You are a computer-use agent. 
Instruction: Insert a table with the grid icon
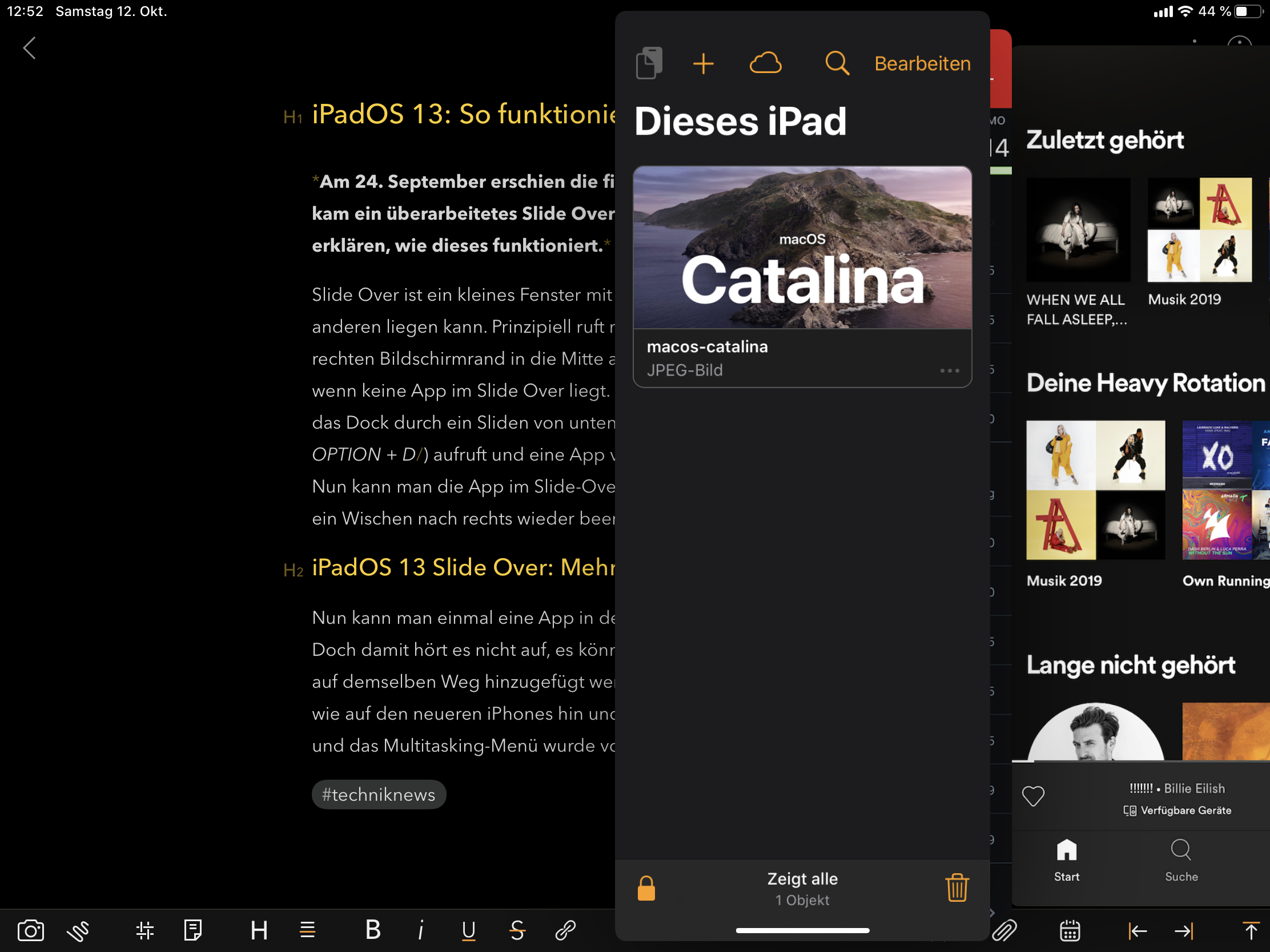coord(144,930)
